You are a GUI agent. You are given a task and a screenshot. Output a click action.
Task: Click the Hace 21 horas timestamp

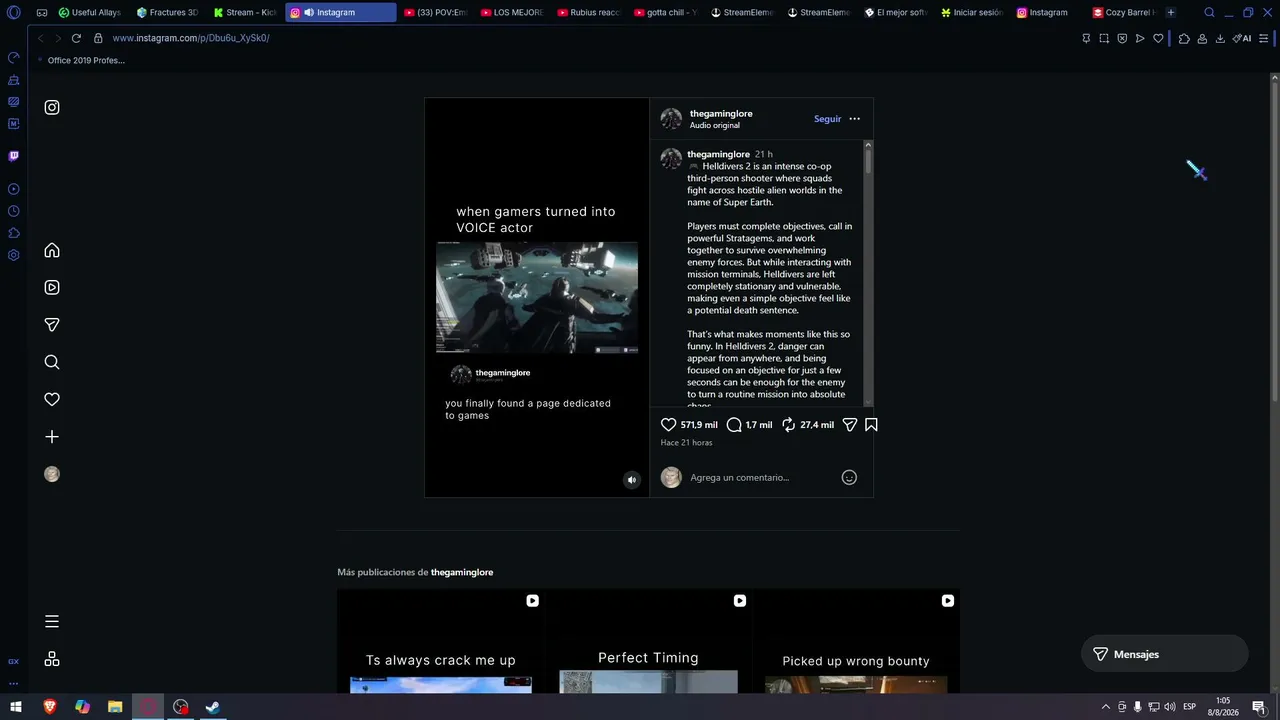686,443
